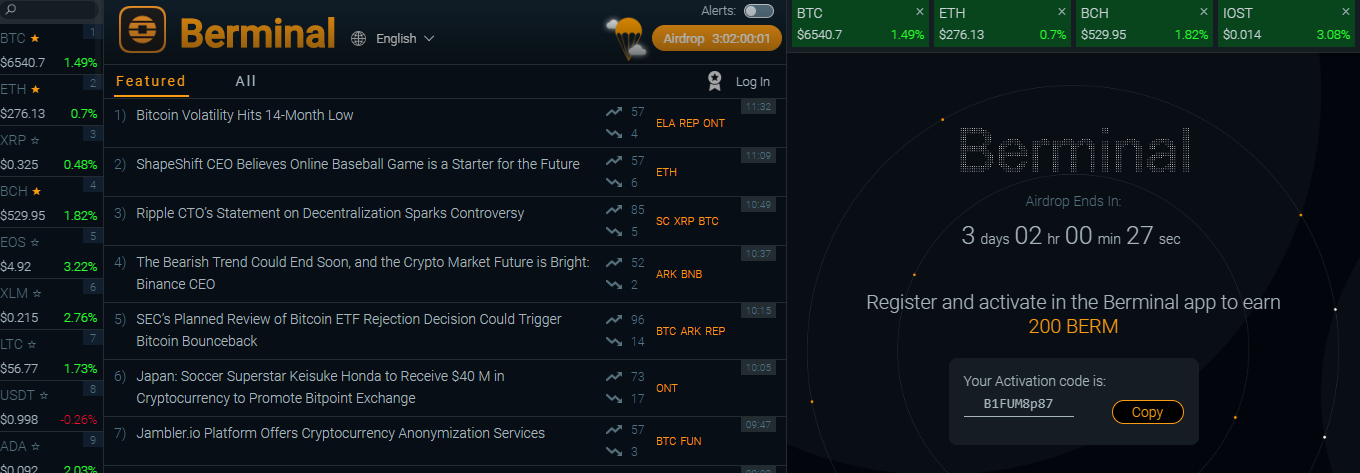Open article Bitcoin Volatility Hits 14-Month Low

point(245,115)
